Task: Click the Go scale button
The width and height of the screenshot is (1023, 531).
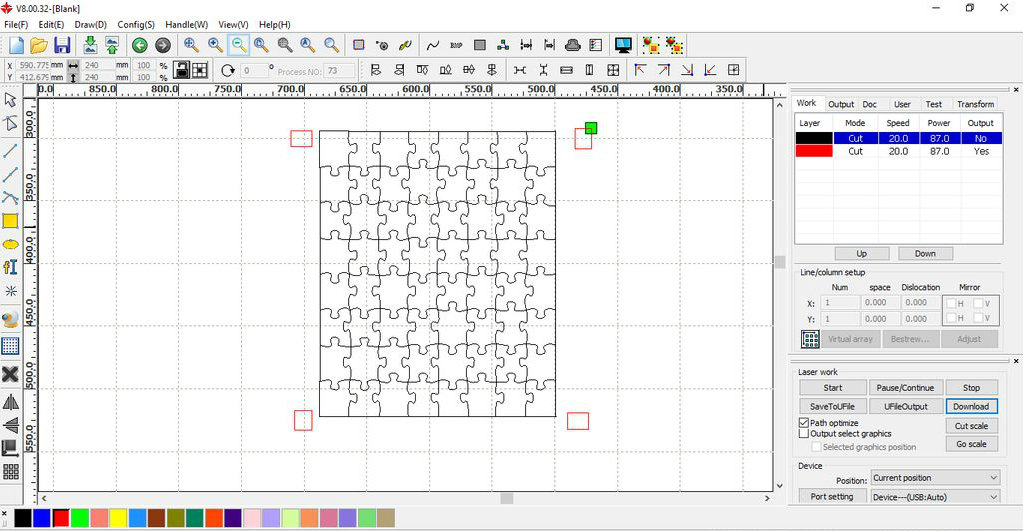Action: 971,444
